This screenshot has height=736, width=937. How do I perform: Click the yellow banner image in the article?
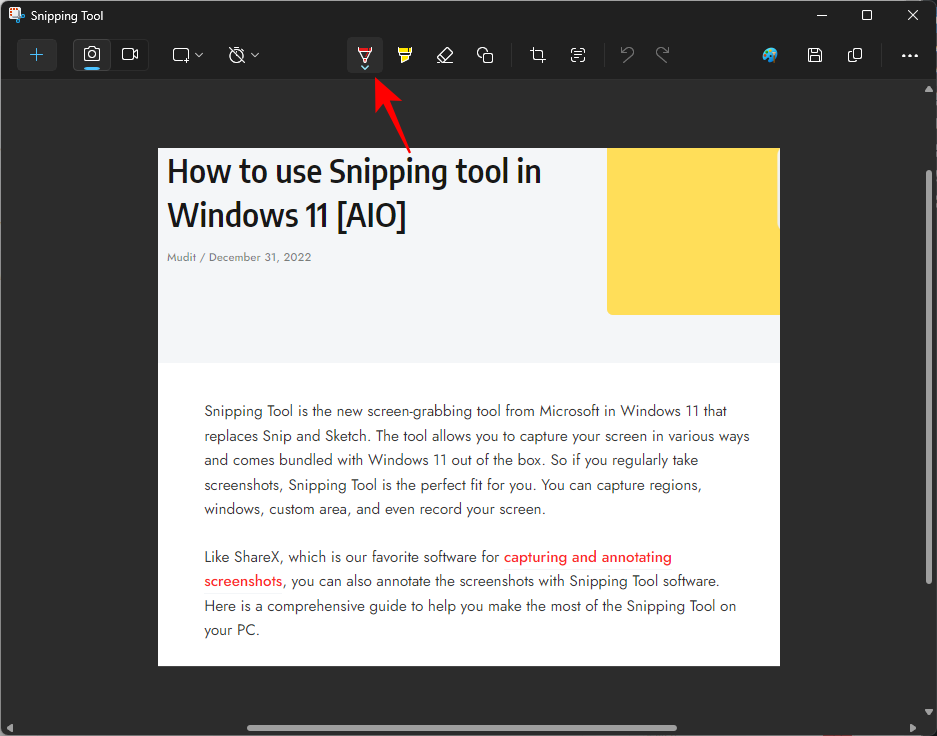693,231
